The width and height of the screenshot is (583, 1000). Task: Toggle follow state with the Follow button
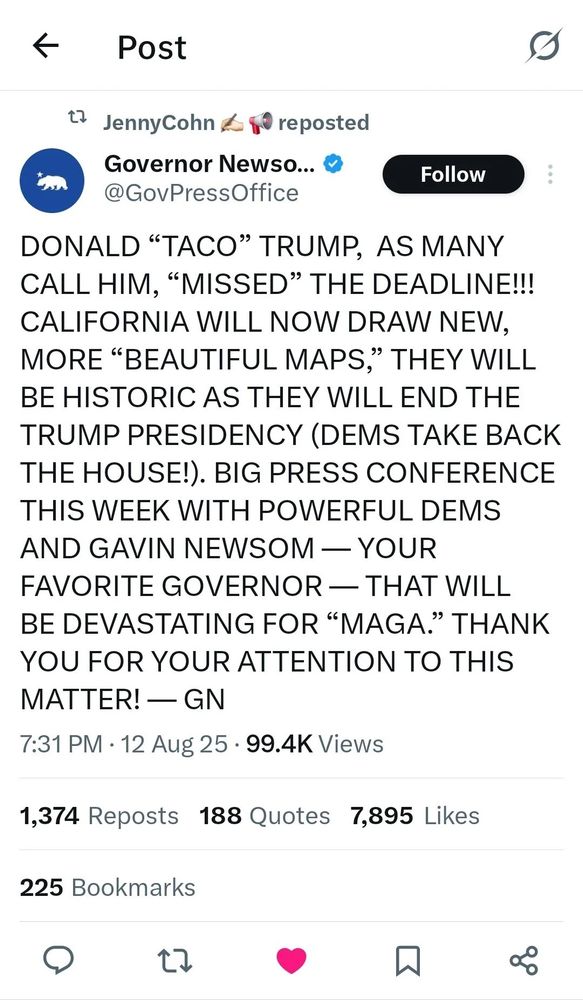pos(452,174)
